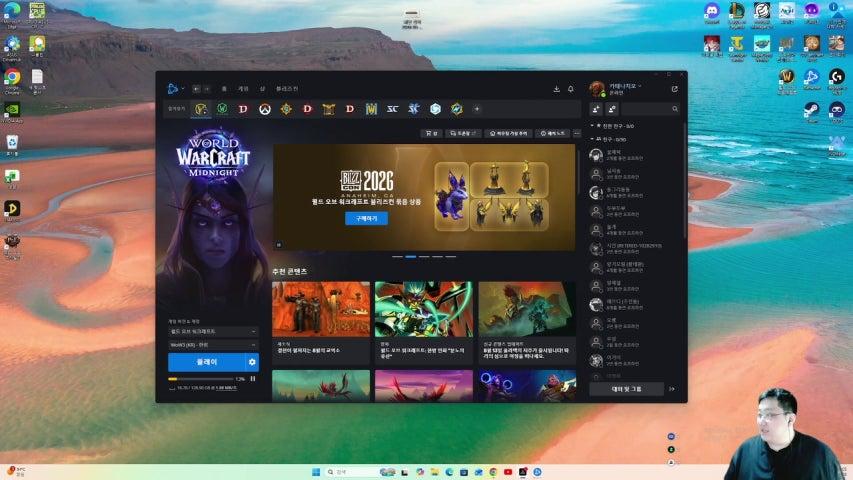Collapse friends panel with double arrow
Image resolution: width=853 pixels, height=480 pixels.
tap(672, 389)
